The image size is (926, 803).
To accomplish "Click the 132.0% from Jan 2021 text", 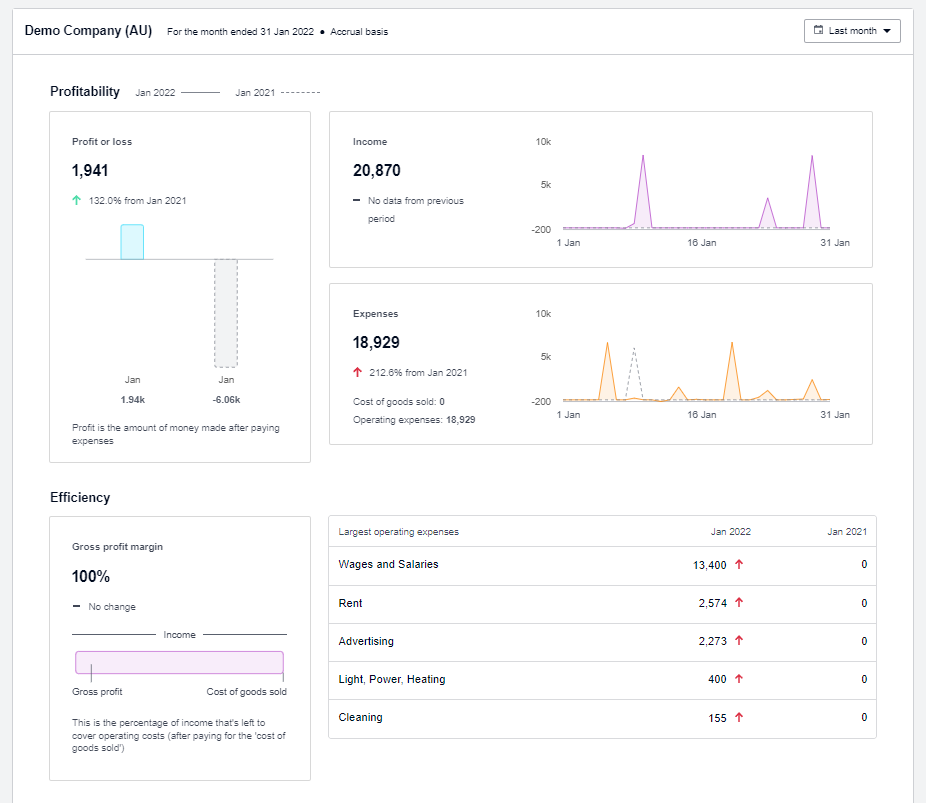I will tap(138, 201).
